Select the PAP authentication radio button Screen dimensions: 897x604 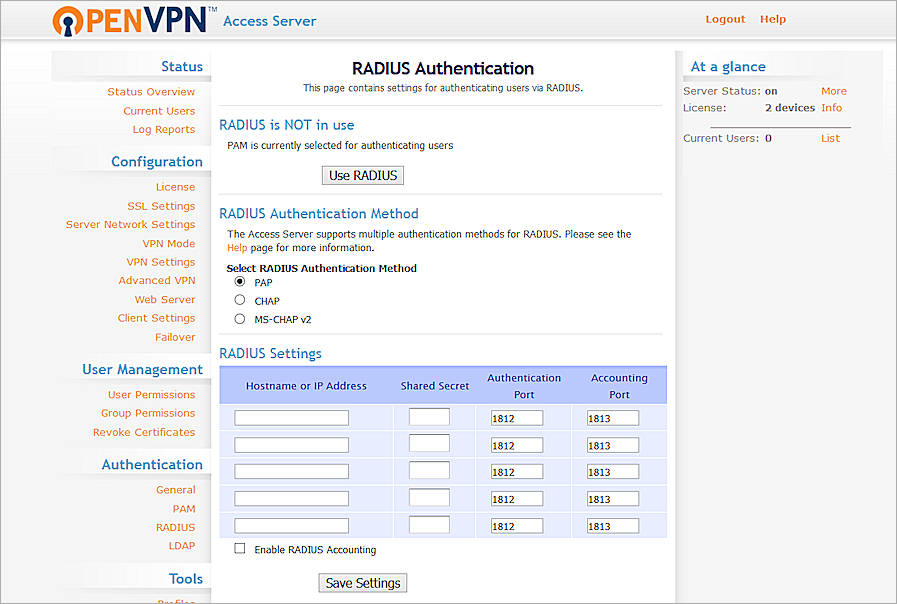point(240,282)
